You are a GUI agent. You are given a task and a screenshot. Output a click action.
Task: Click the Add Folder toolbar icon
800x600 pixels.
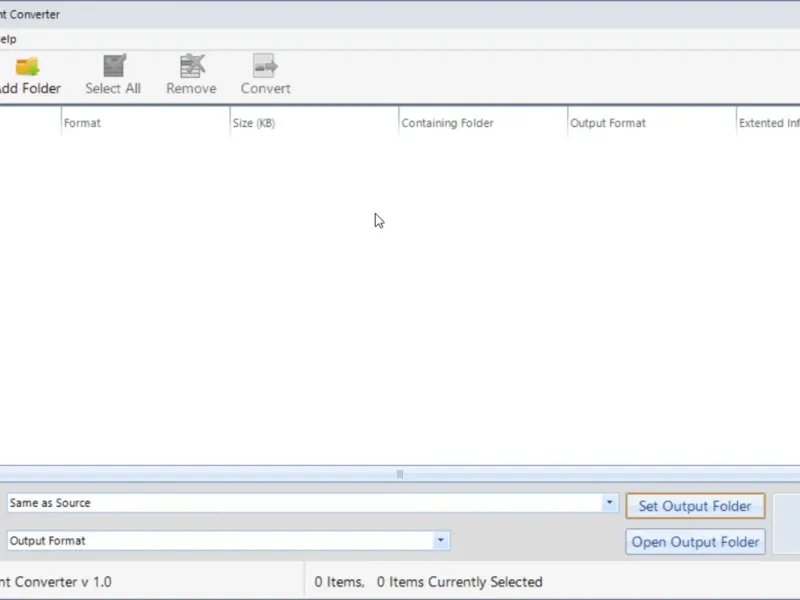(28, 66)
